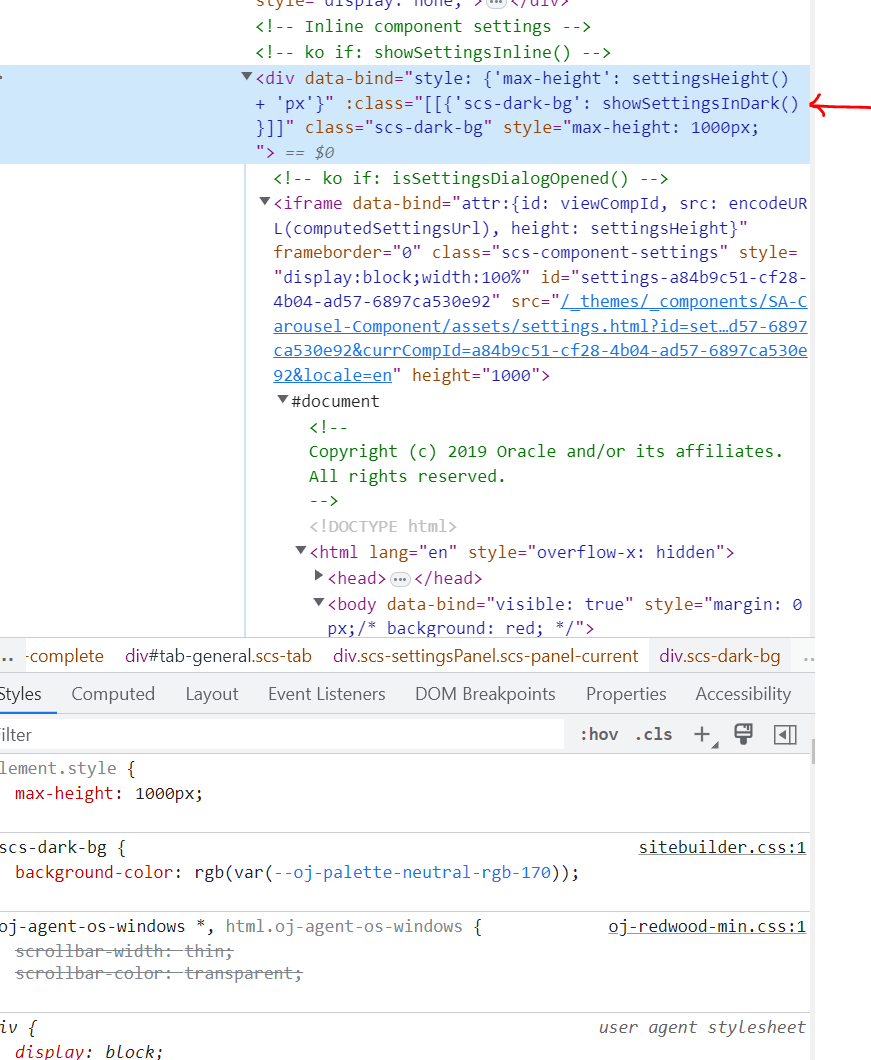Select div#tab-general.scs-tab breadcrumb
Image resolution: width=871 pixels, height=1060 pixels.
[x=218, y=656]
